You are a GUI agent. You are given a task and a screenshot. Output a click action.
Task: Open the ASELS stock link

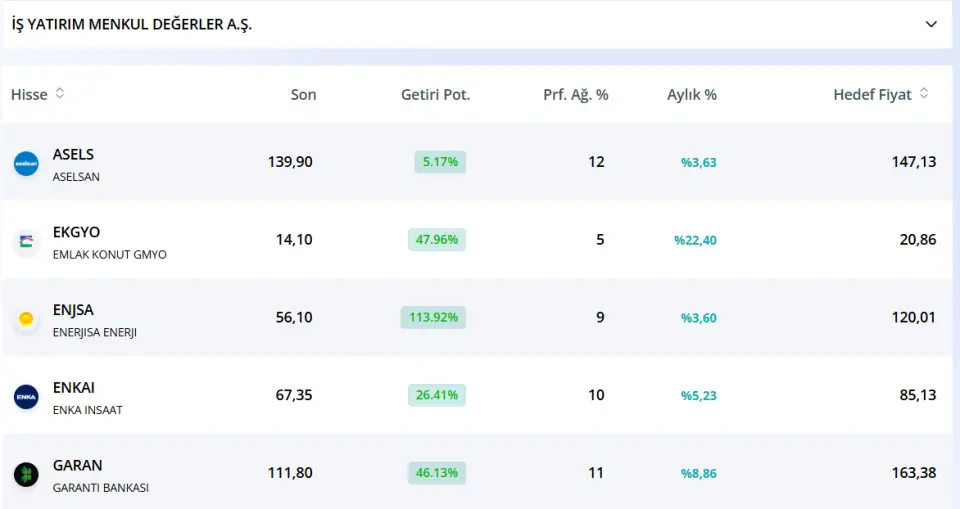pyautogui.click(x=73, y=154)
